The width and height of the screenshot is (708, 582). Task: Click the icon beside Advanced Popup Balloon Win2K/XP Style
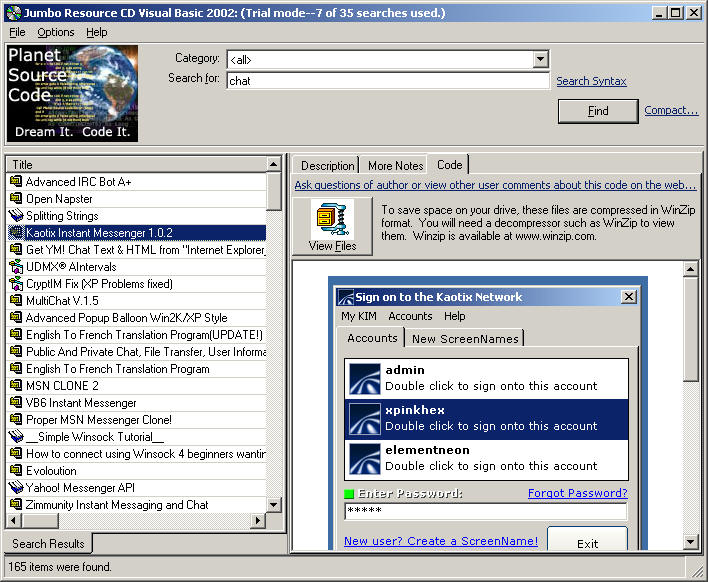point(16,317)
